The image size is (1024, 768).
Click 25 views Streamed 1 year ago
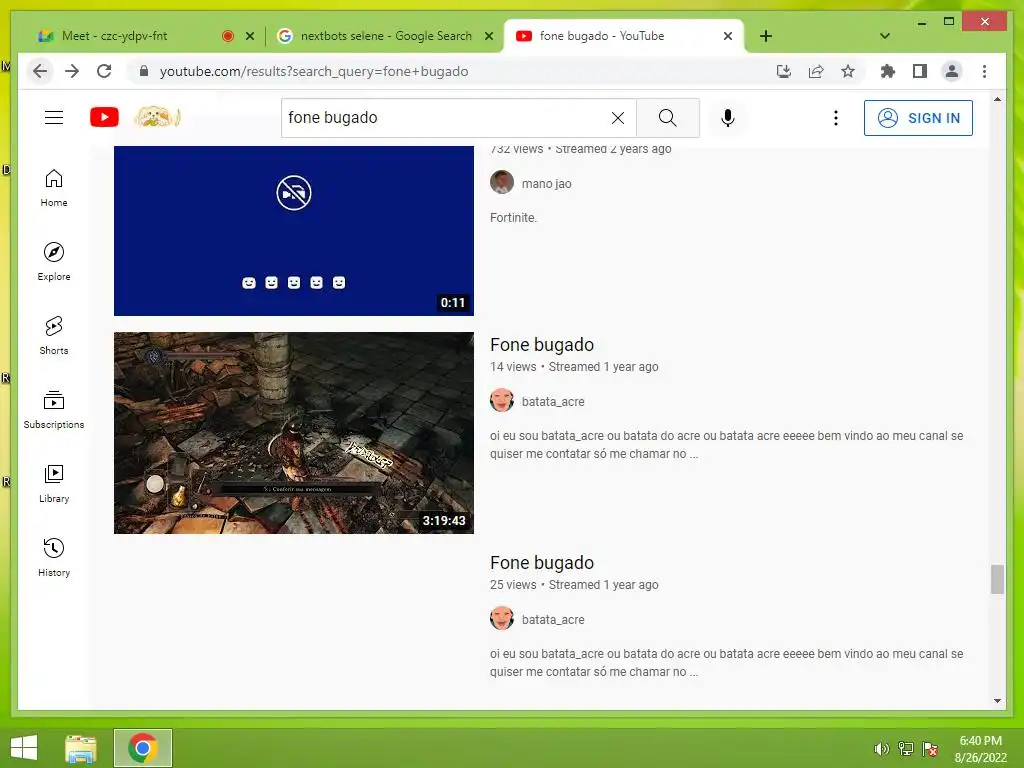(574, 585)
